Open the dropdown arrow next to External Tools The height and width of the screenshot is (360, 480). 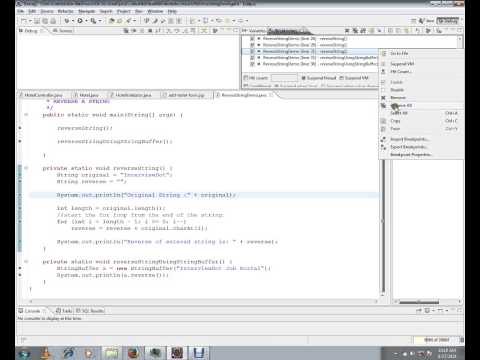100,21
